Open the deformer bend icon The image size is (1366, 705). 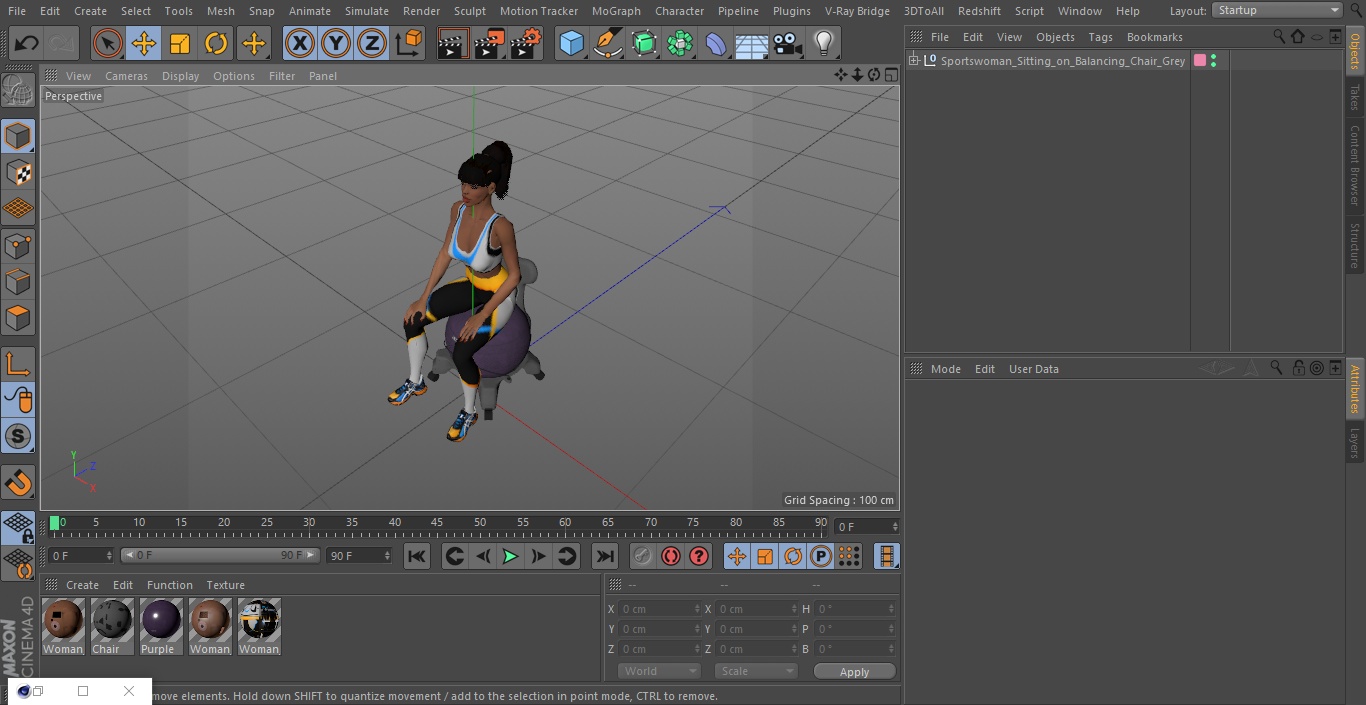716,44
